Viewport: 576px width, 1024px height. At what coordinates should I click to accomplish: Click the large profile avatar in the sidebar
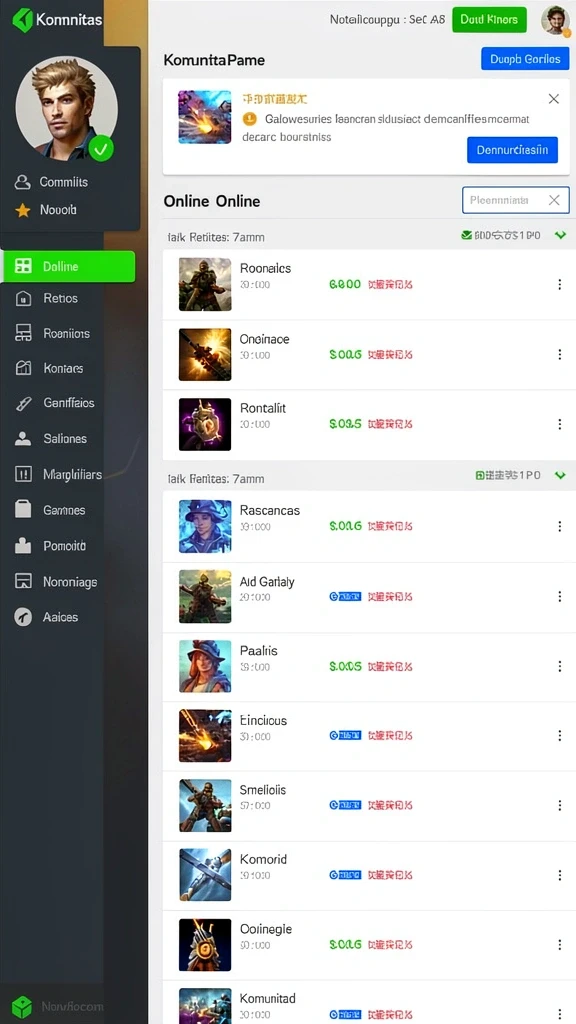pos(67,108)
